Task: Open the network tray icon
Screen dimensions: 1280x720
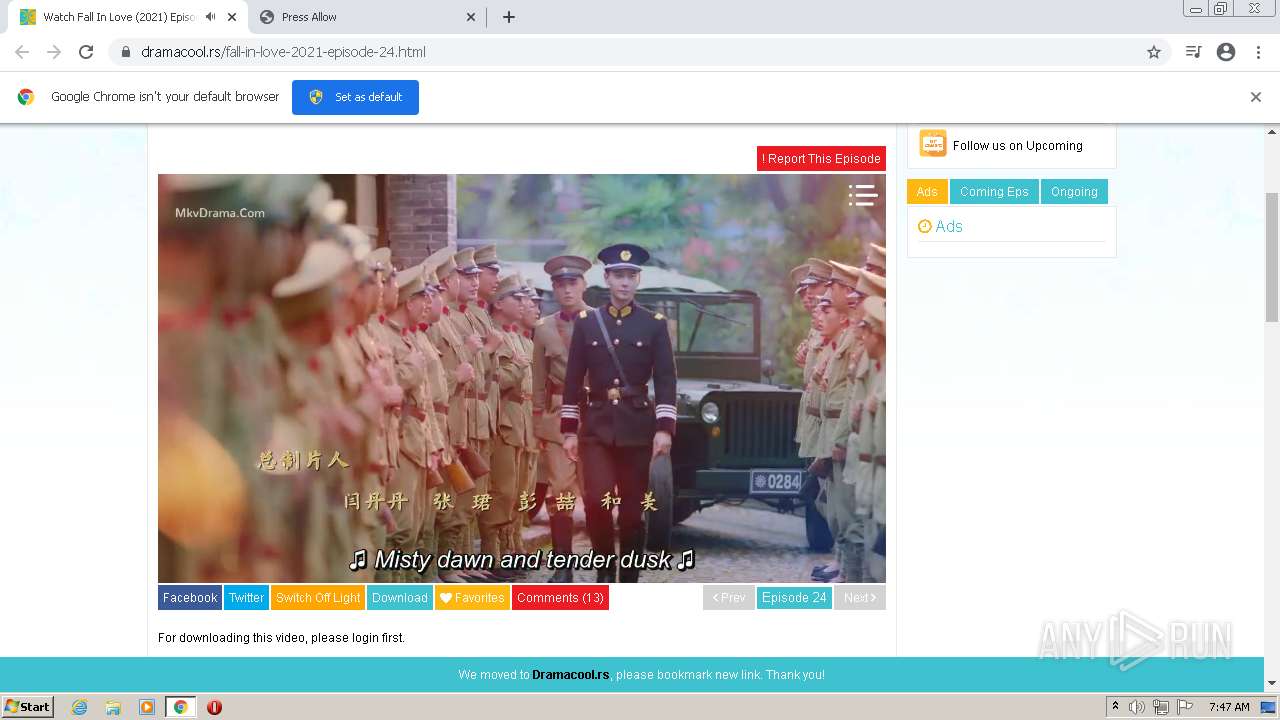Action: (x=1161, y=707)
